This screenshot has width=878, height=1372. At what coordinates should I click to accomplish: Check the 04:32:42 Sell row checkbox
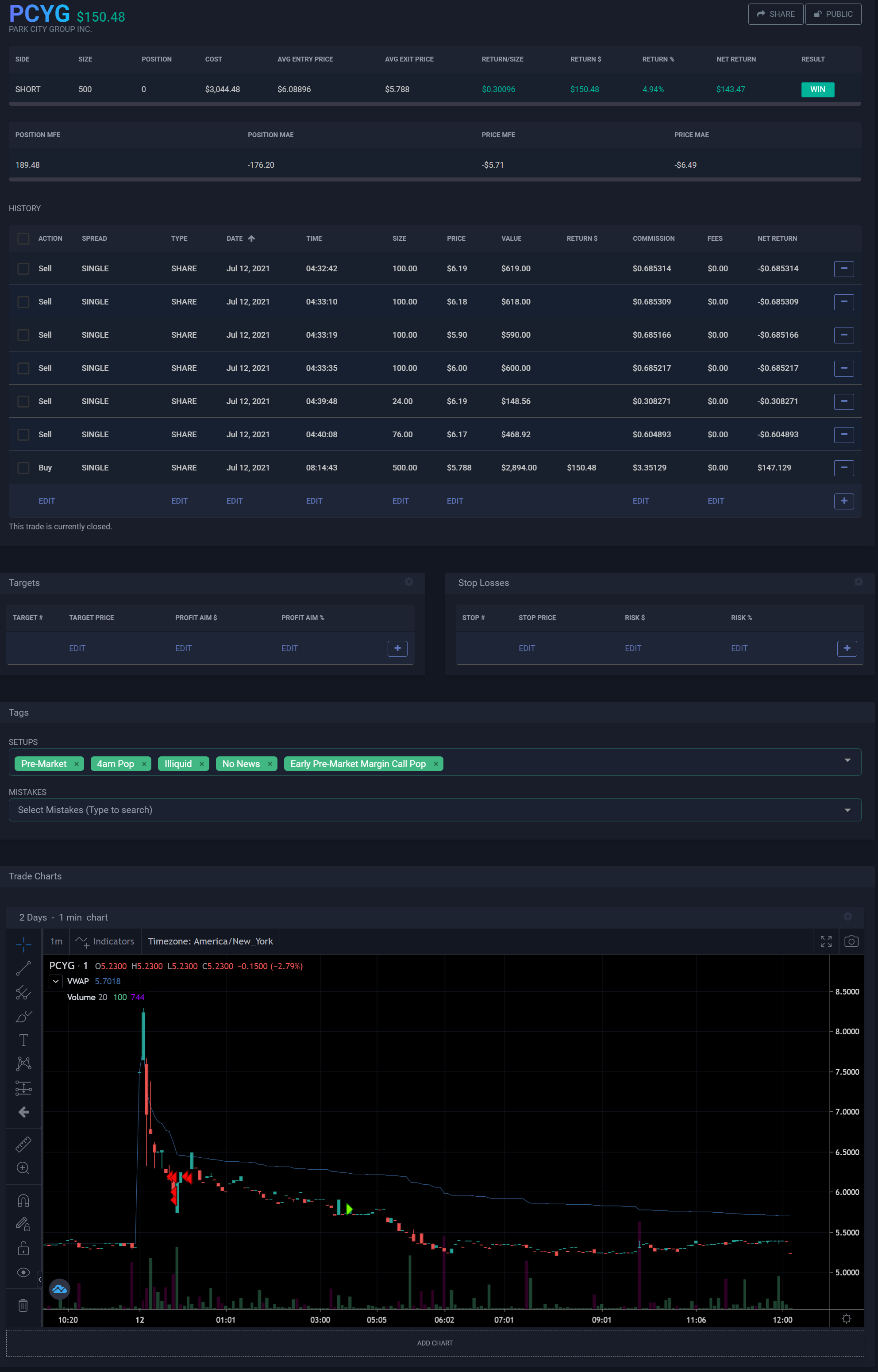click(x=23, y=269)
